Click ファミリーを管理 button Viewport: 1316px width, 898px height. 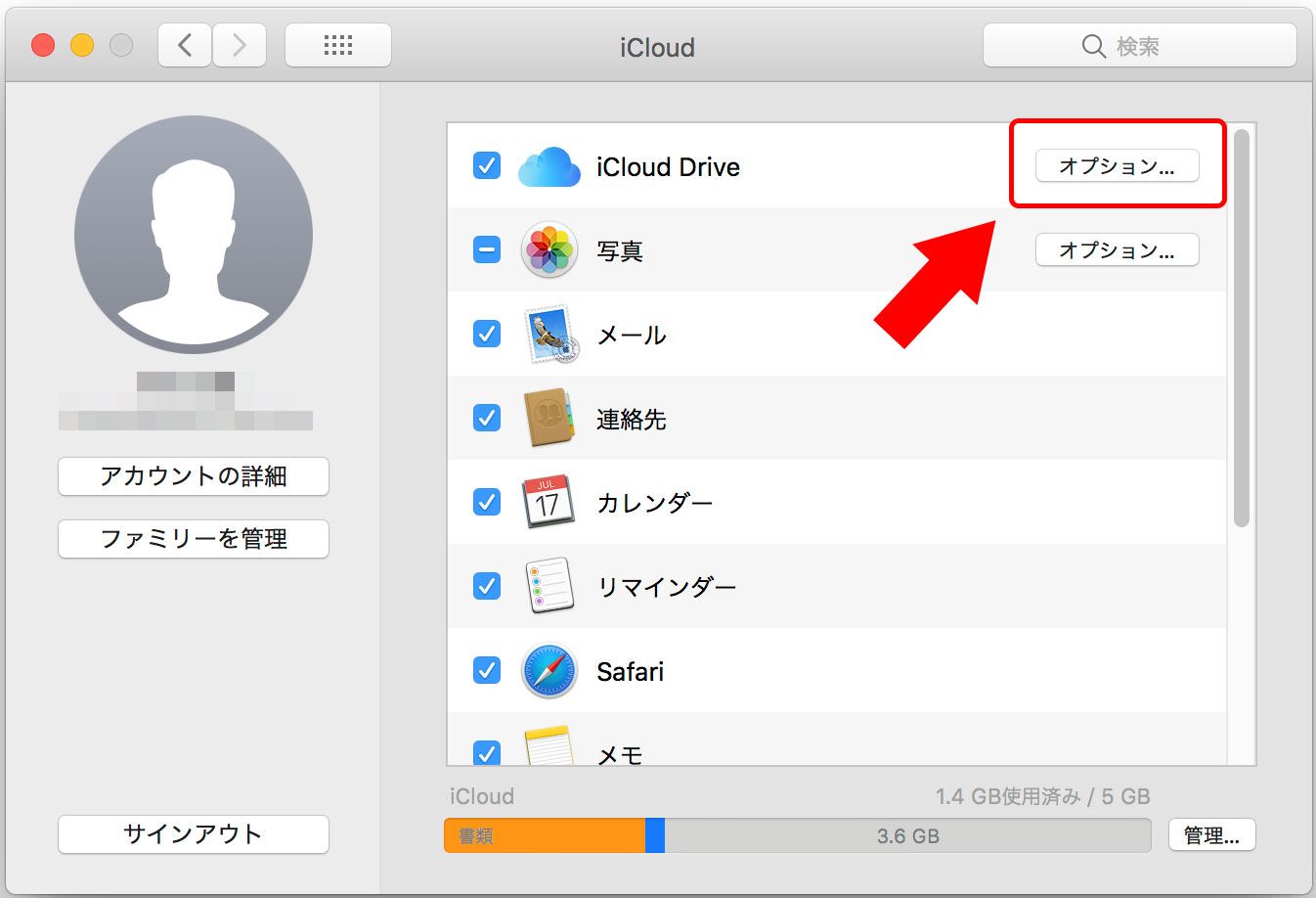194,539
